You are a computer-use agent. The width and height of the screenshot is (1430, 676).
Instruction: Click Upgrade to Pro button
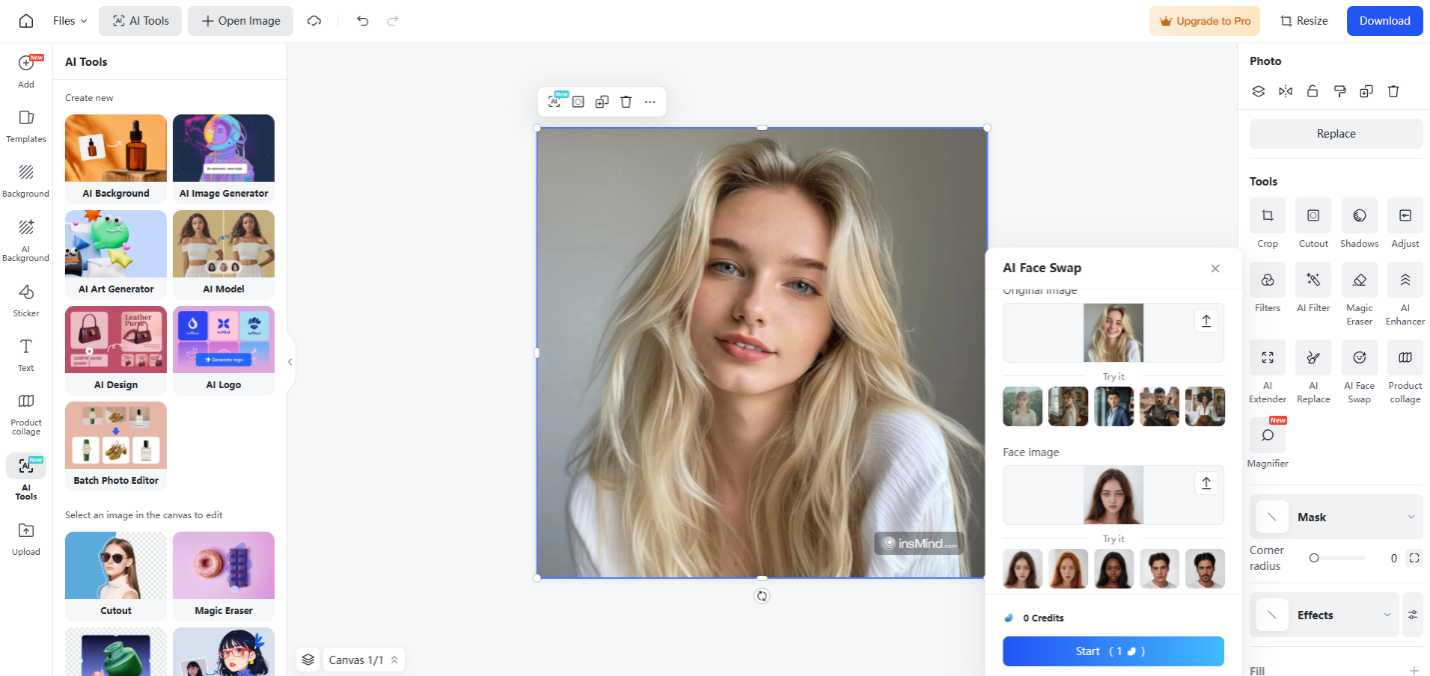point(1205,21)
